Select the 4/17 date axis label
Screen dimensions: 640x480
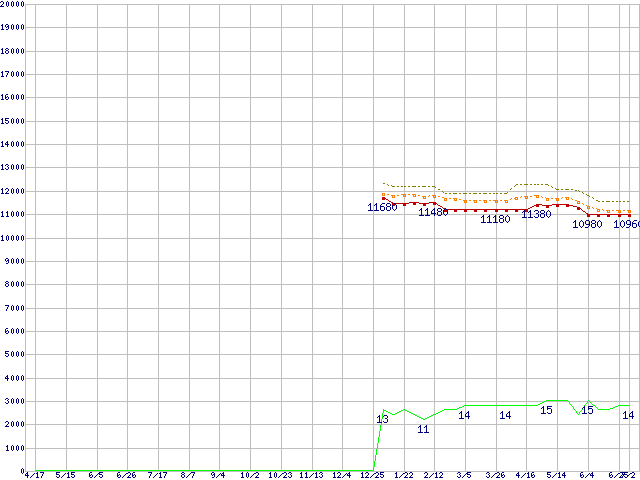[34, 475]
